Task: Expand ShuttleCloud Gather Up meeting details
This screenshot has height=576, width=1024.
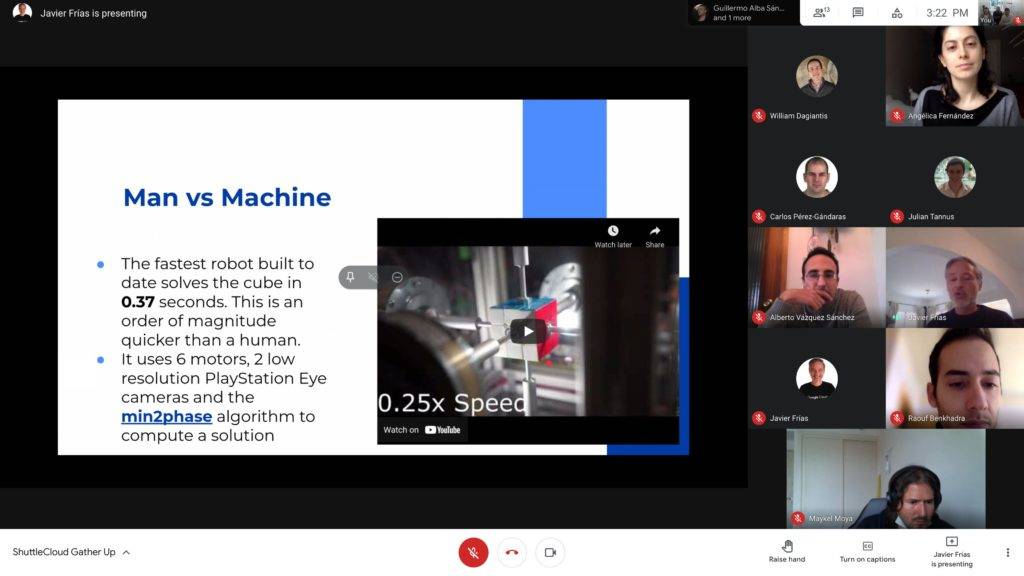Action: click(x=71, y=552)
